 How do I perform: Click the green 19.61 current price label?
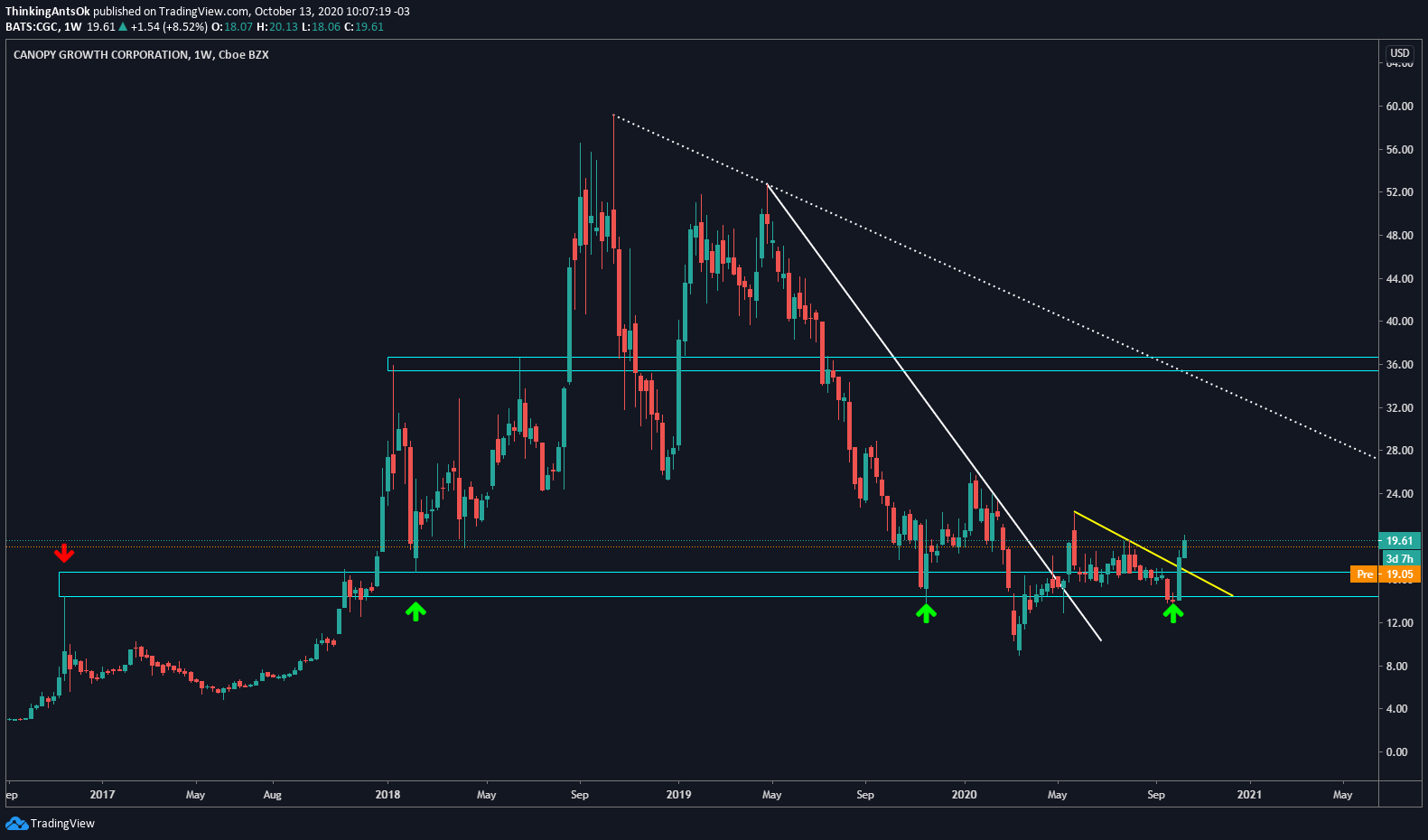(x=1400, y=541)
